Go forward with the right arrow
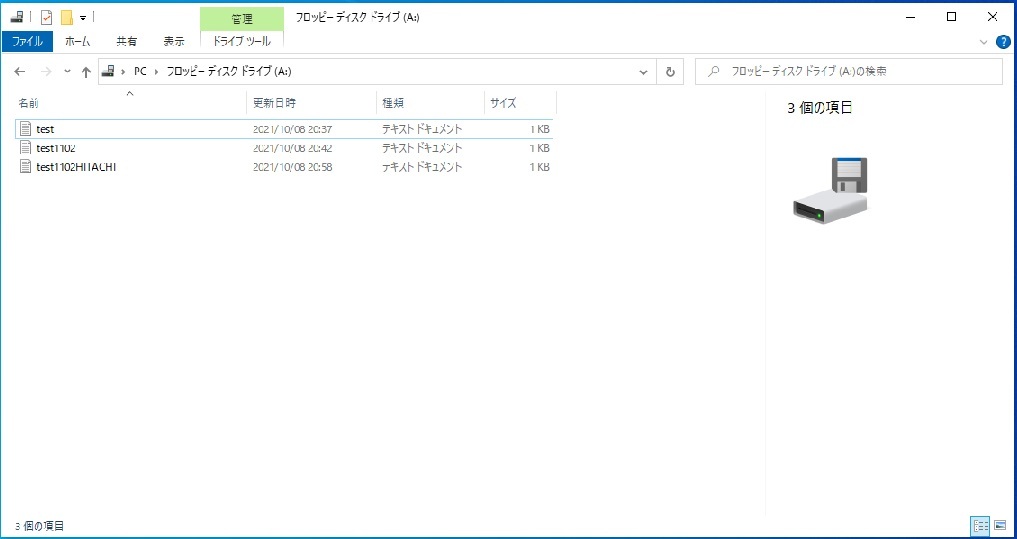1017x539 pixels. (x=45, y=72)
